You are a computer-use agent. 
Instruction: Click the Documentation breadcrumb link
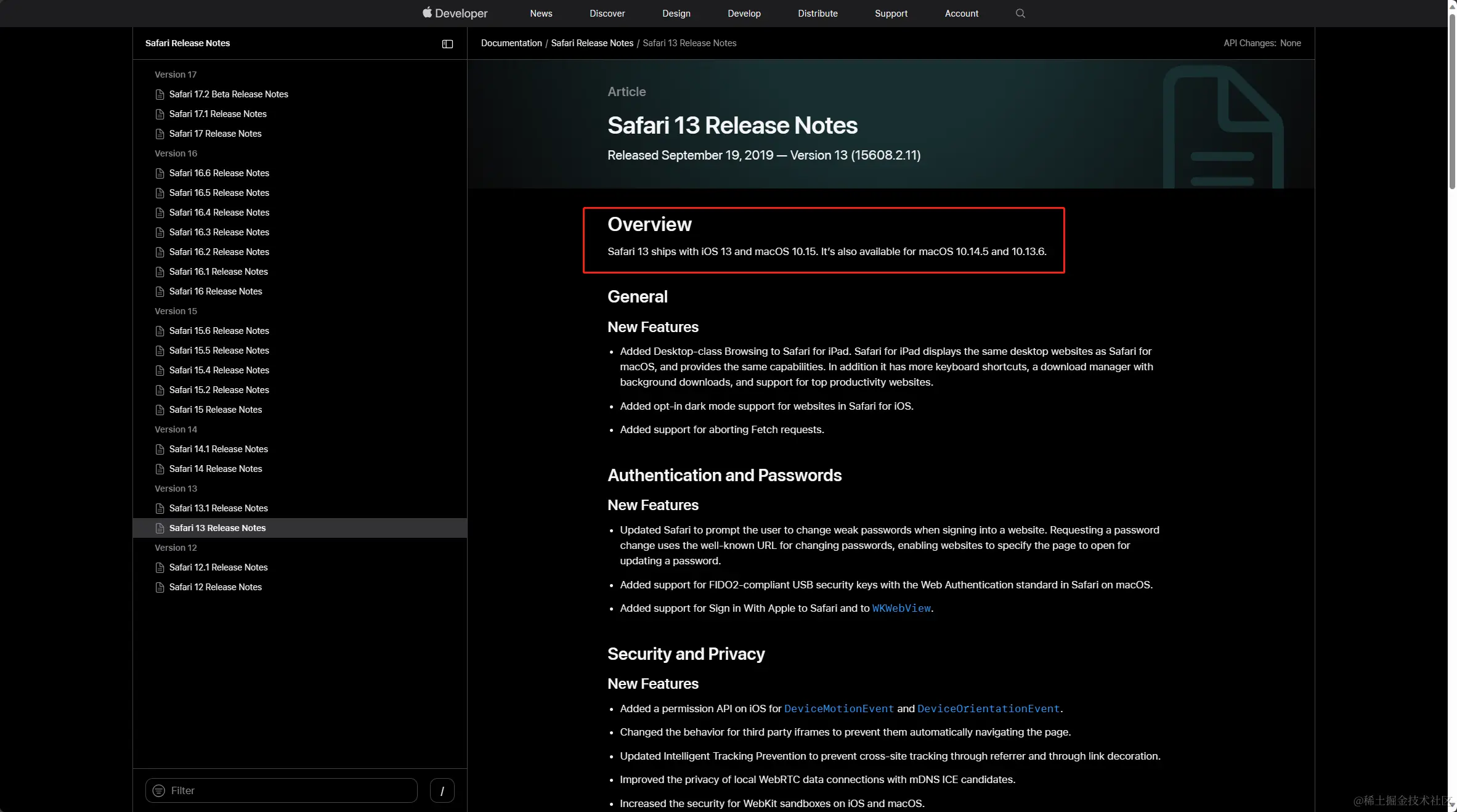[x=511, y=43]
